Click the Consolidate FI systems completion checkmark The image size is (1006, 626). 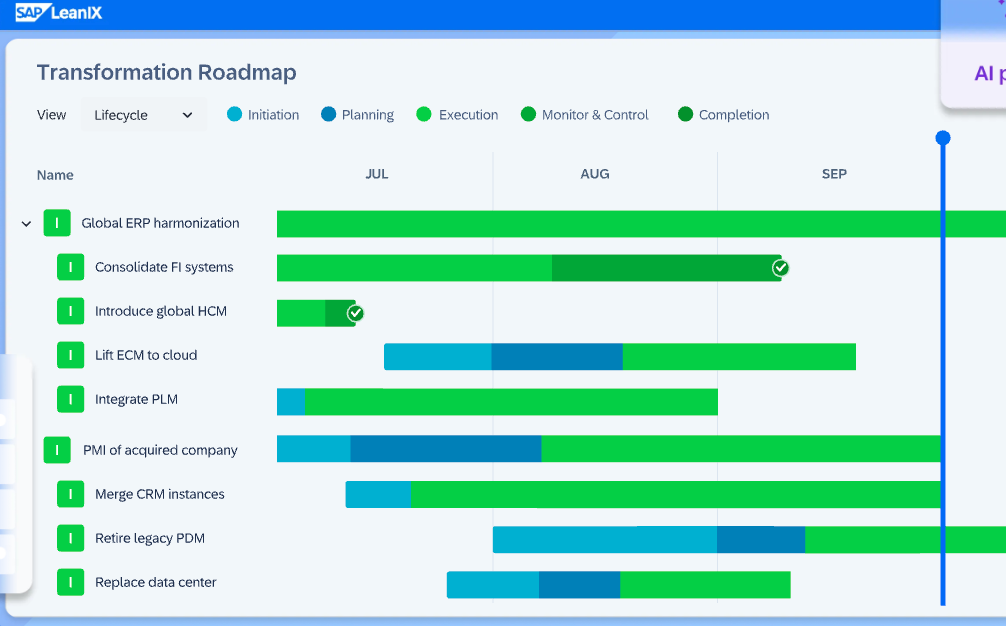780,267
